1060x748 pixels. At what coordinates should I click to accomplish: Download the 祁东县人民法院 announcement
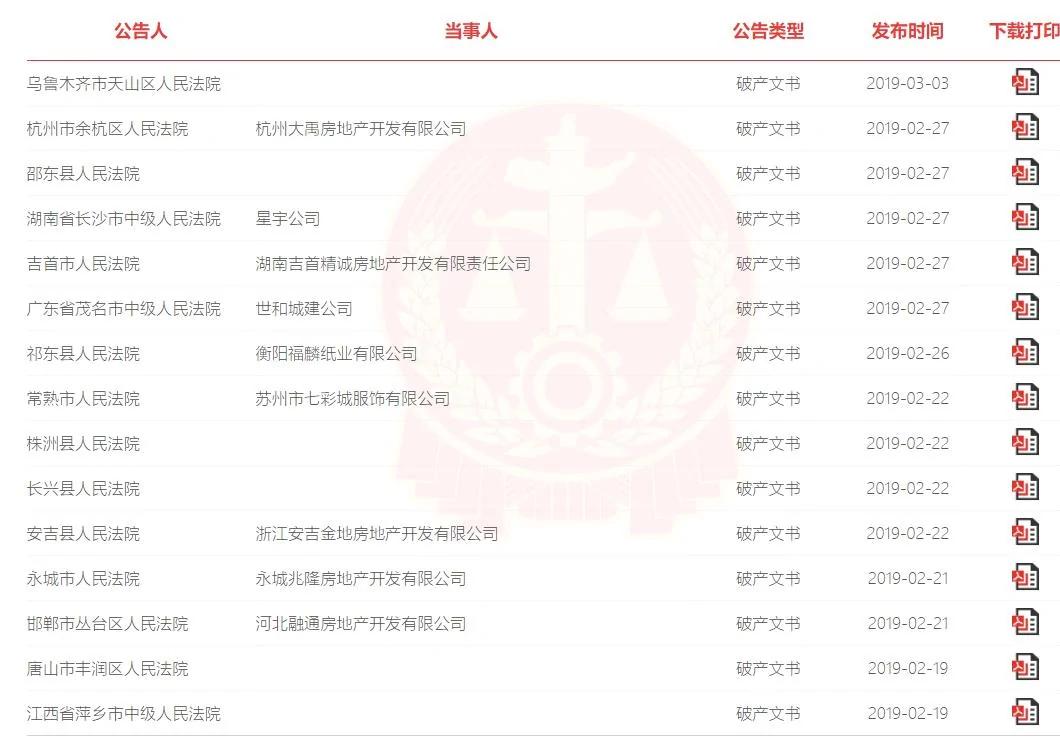[x=1025, y=352]
